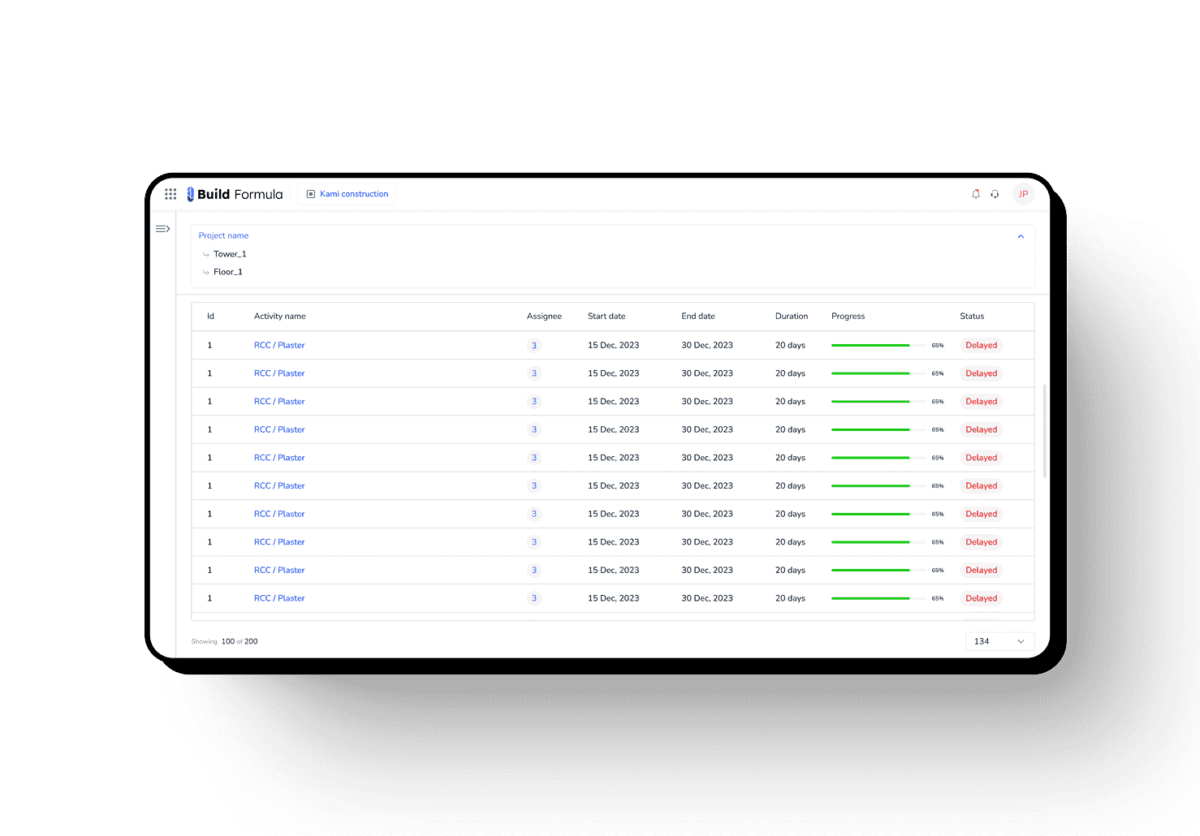The width and height of the screenshot is (1200, 836).
Task: Expand the sidebar menu icon
Action: click(162, 229)
